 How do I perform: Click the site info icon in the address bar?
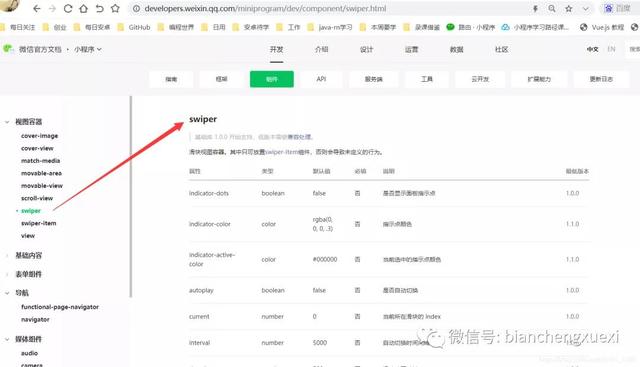click(136, 9)
